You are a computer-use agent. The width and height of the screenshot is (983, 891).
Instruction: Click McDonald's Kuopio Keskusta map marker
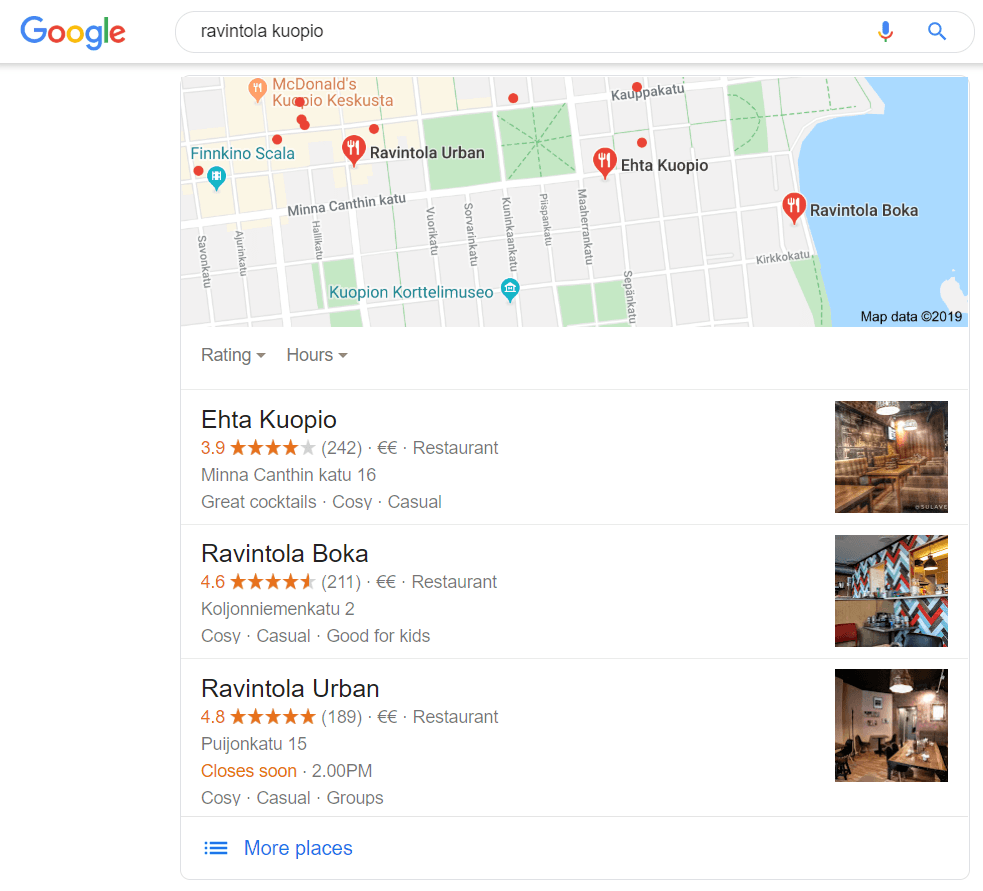click(x=257, y=90)
